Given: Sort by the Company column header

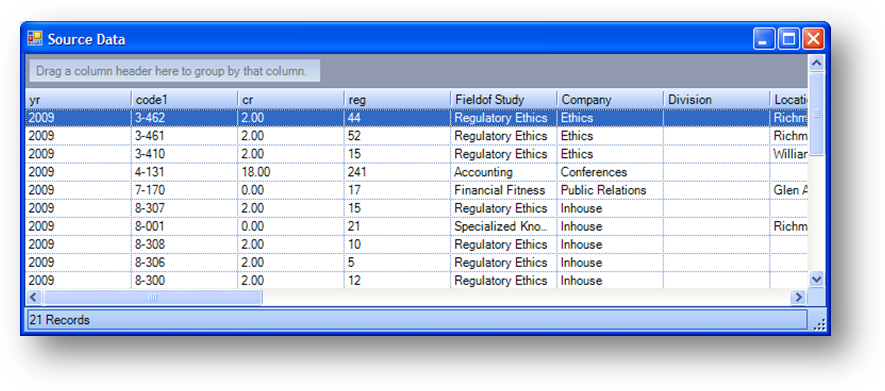Looking at the screenshot, I should [610, 99].
